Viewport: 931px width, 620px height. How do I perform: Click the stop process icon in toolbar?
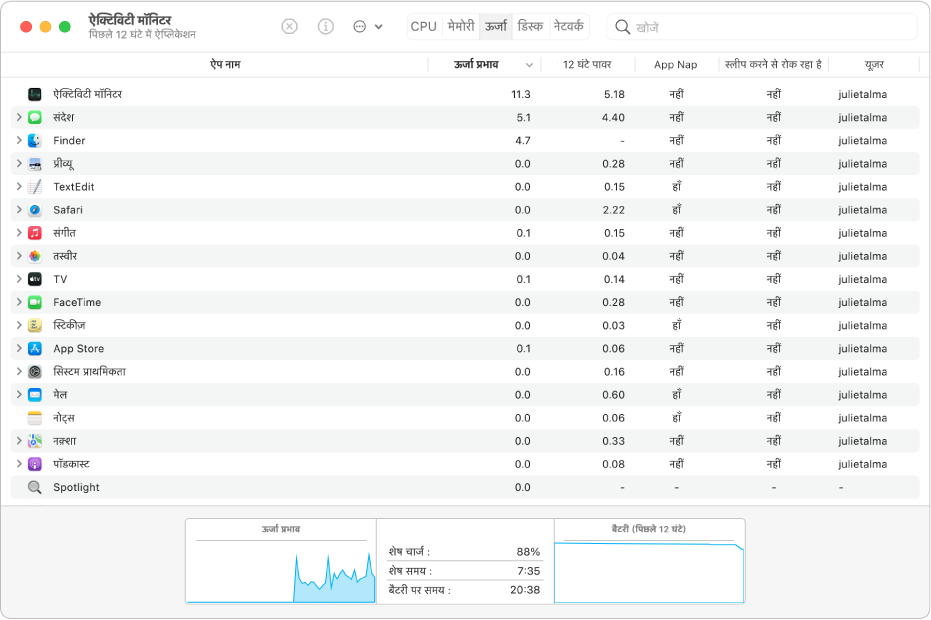click(x=289, y=27)
